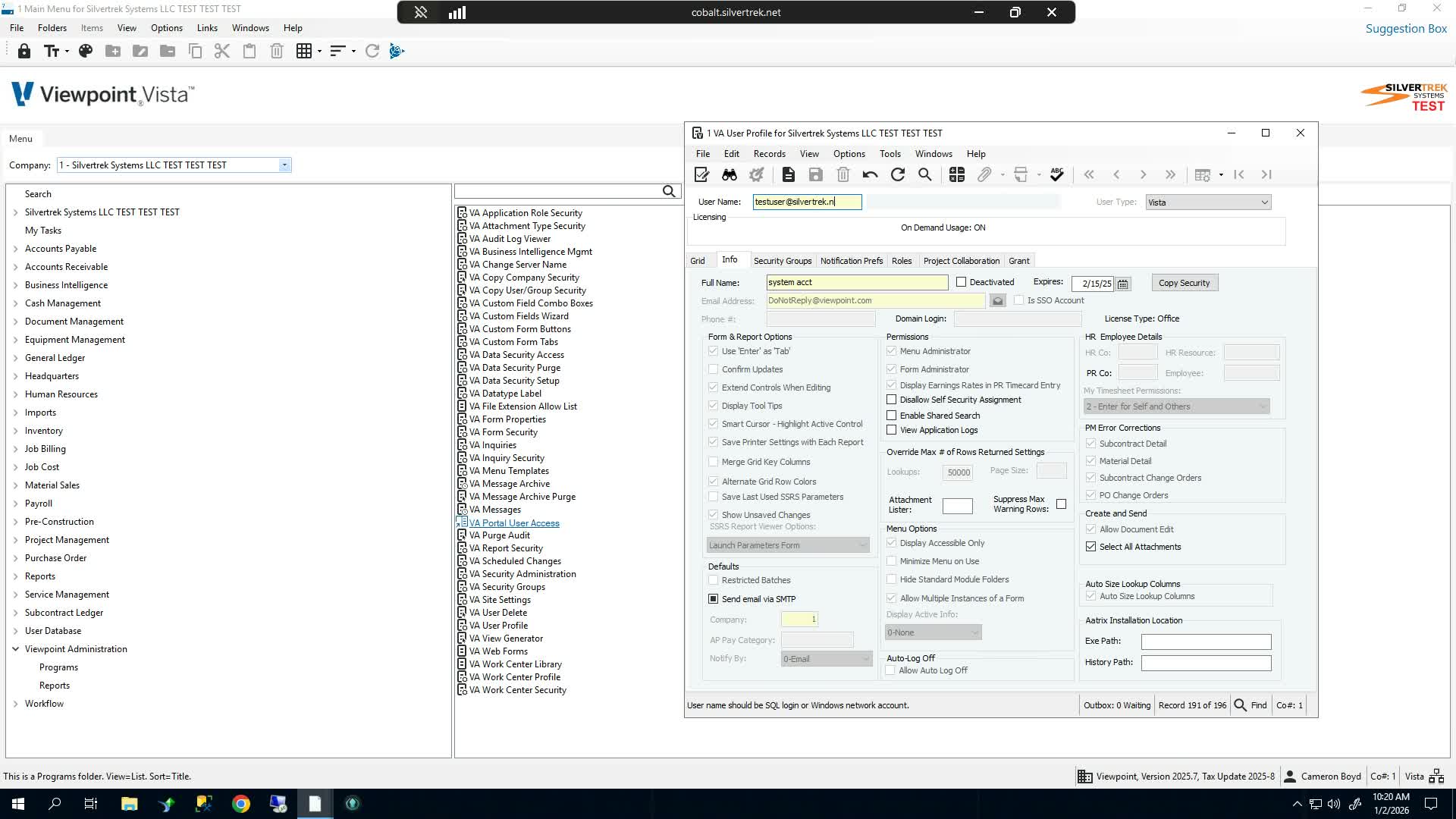This screenshot has height=819, width=1456.
Task: Click the blue Viewpoint globe icon
Action: 397,51
